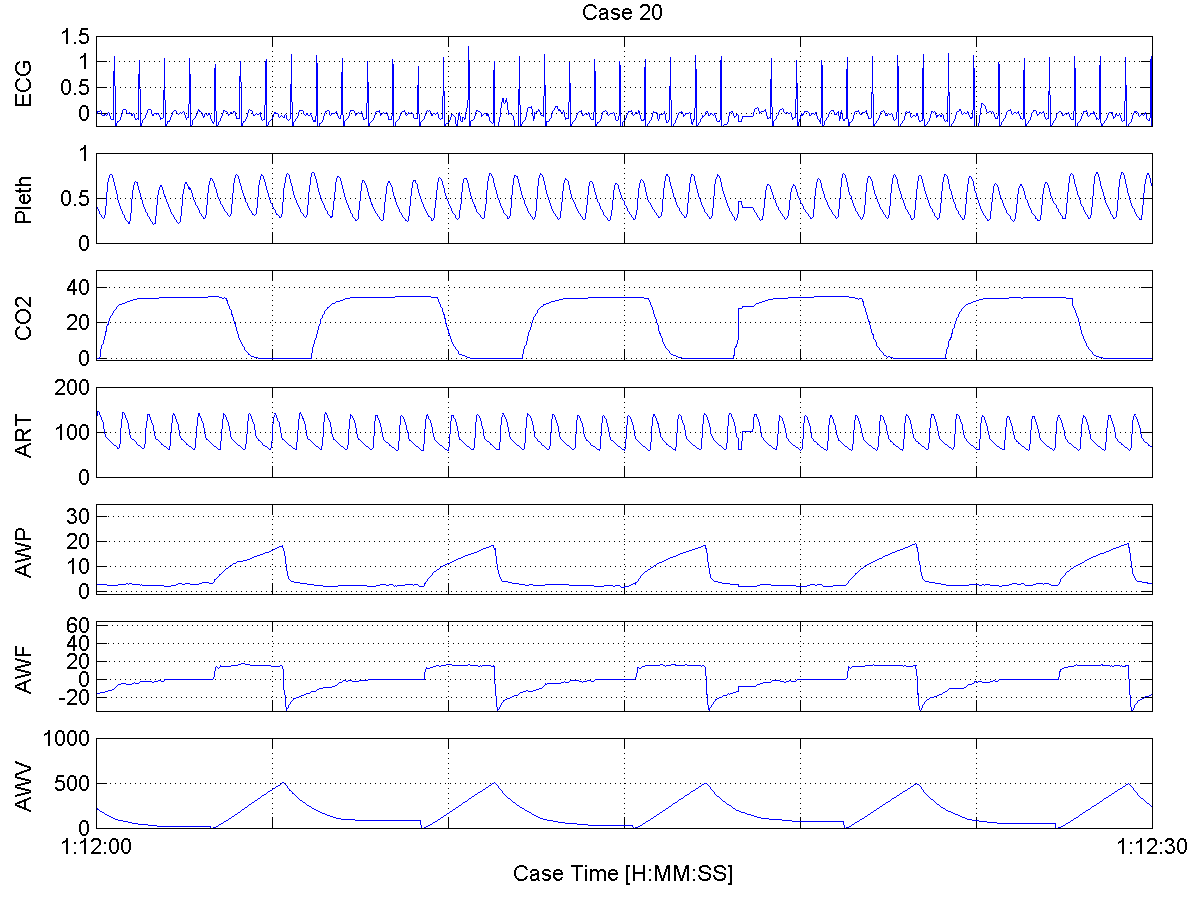This screenshot has height=900, width=1200.
Task: Click the 1:12:30 time tick label
Action: click(x=1151, y=847)
